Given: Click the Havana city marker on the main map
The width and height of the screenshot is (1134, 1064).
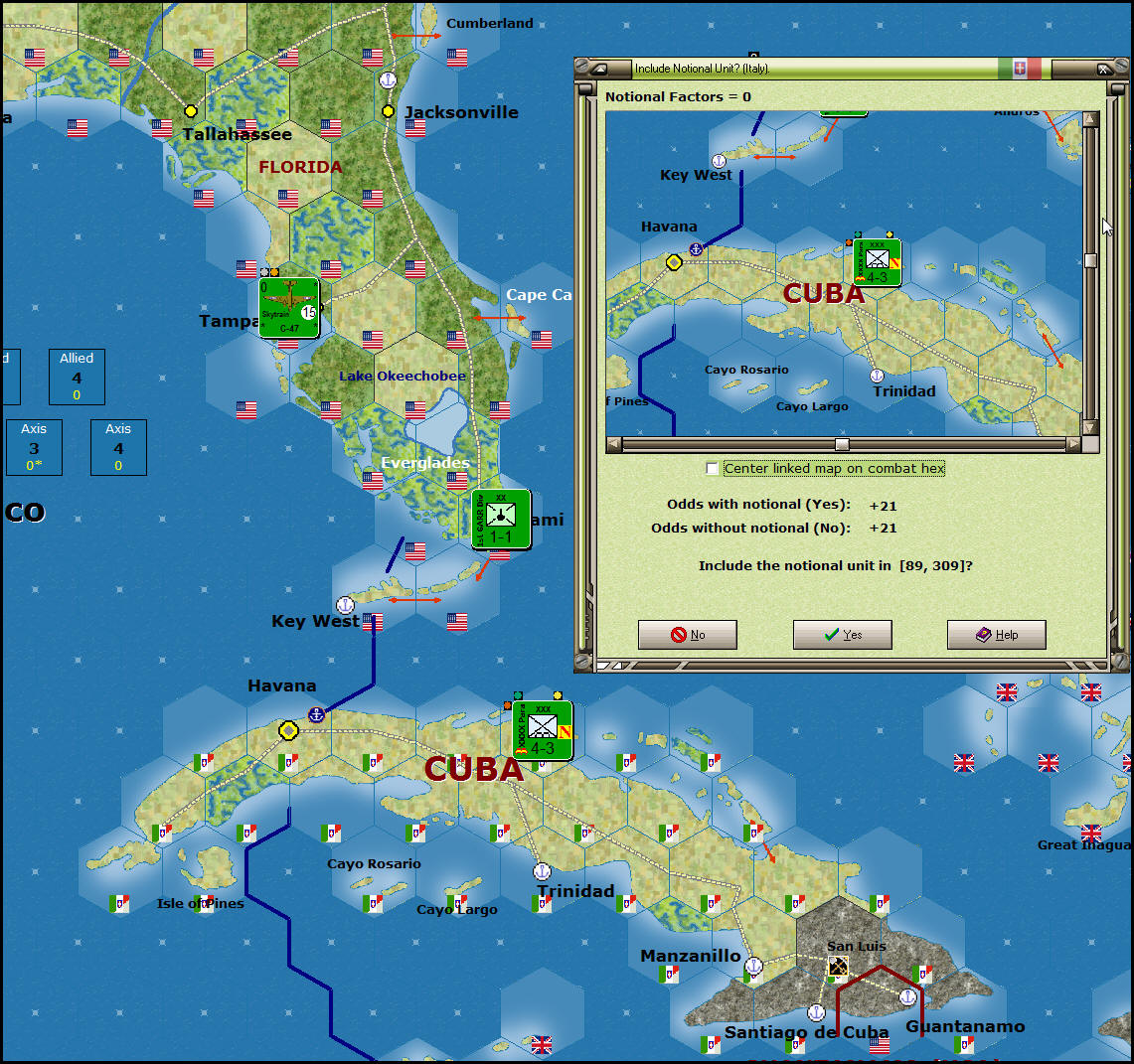Looking at the screenshot, I should click(288, 731).
